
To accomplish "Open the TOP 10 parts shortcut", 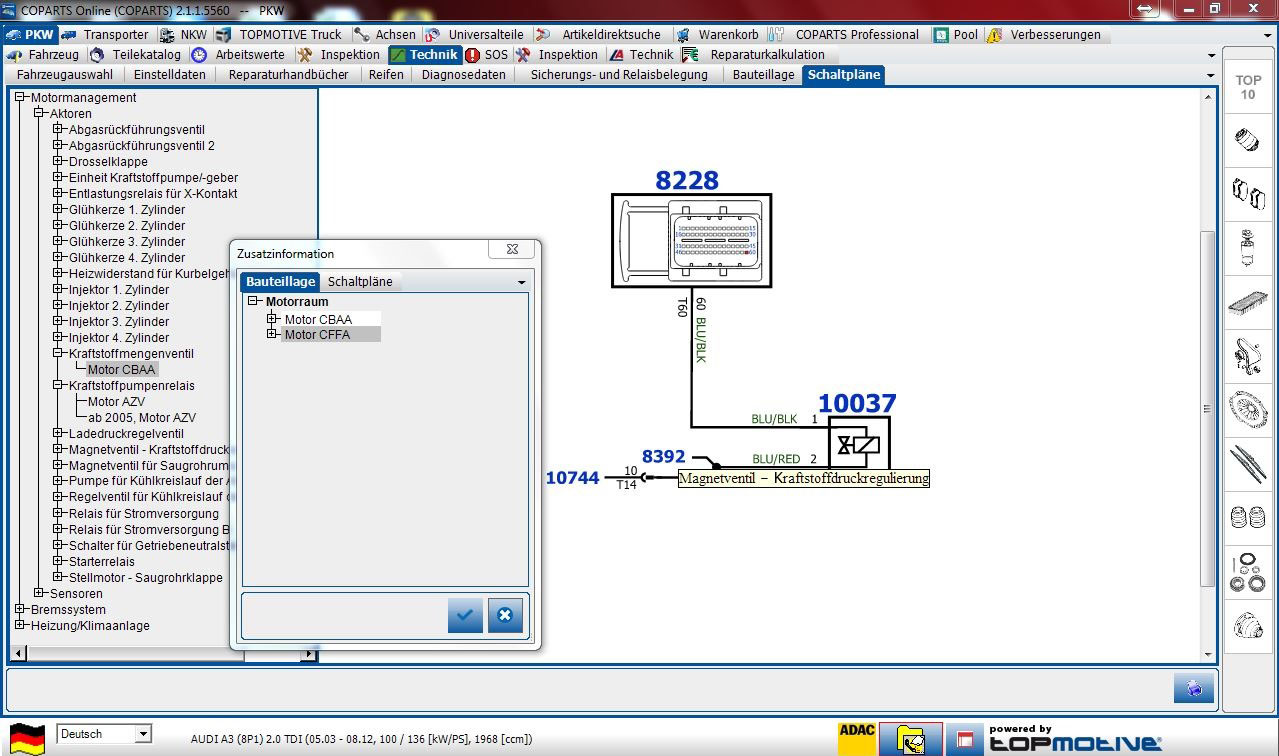I will (x=1247, y=87).
